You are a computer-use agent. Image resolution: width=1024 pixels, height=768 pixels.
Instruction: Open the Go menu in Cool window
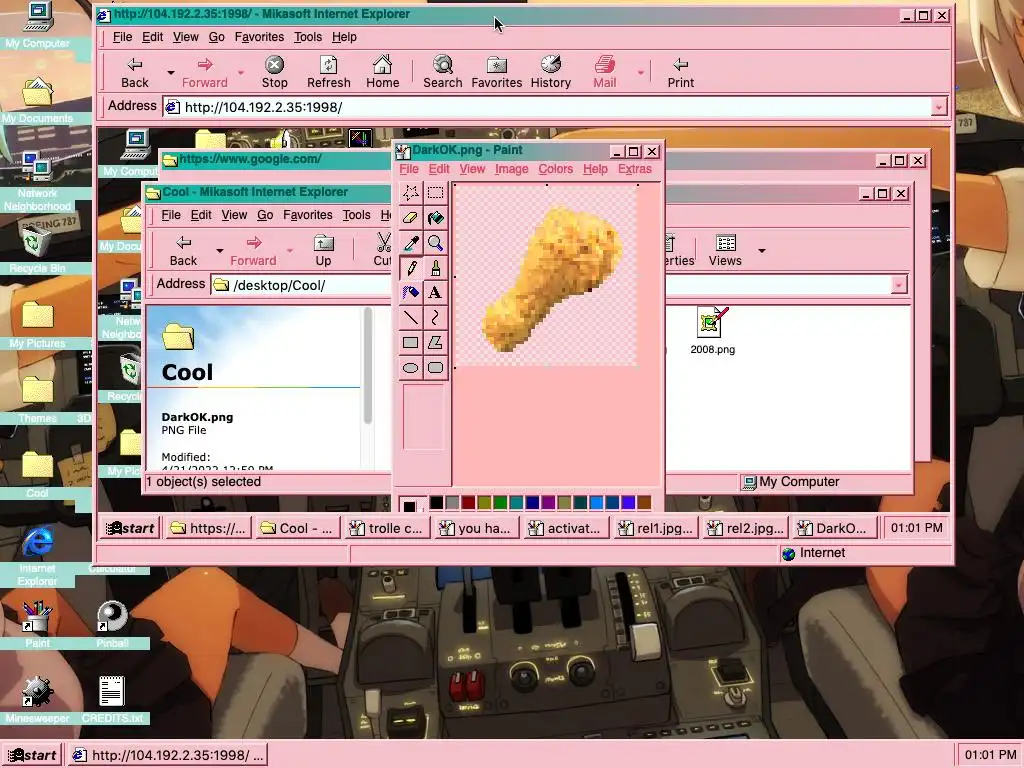pos(265,215)
